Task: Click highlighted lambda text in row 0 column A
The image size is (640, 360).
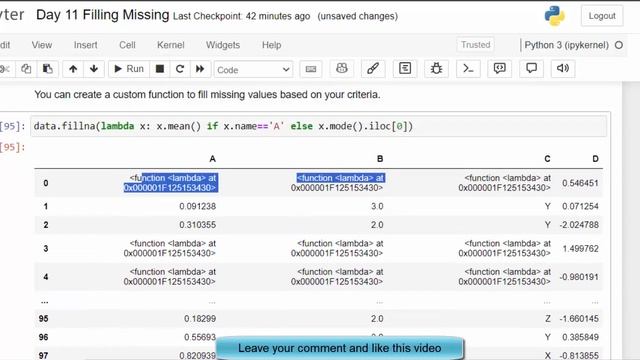Action: pyautogui.click(x=171, y=183)
